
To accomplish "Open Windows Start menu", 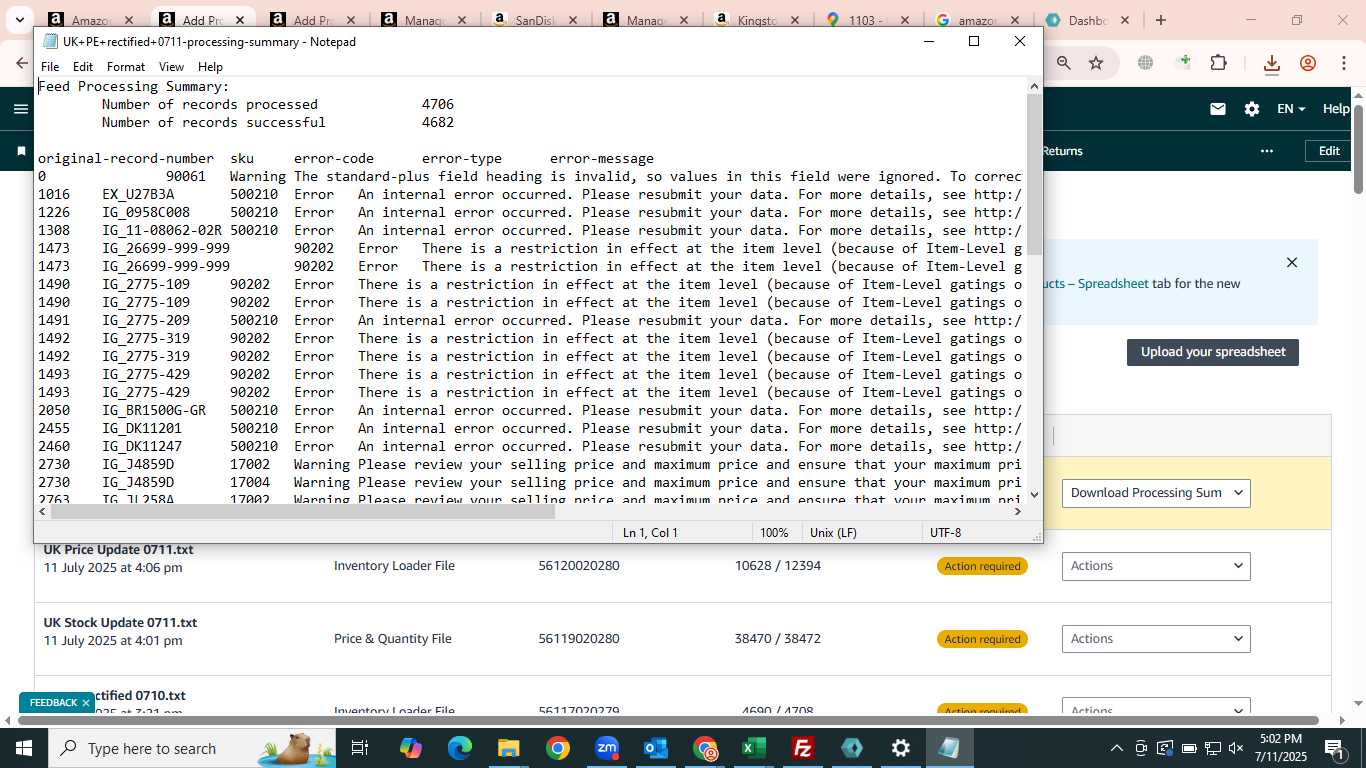I will (x=23, y=748).
